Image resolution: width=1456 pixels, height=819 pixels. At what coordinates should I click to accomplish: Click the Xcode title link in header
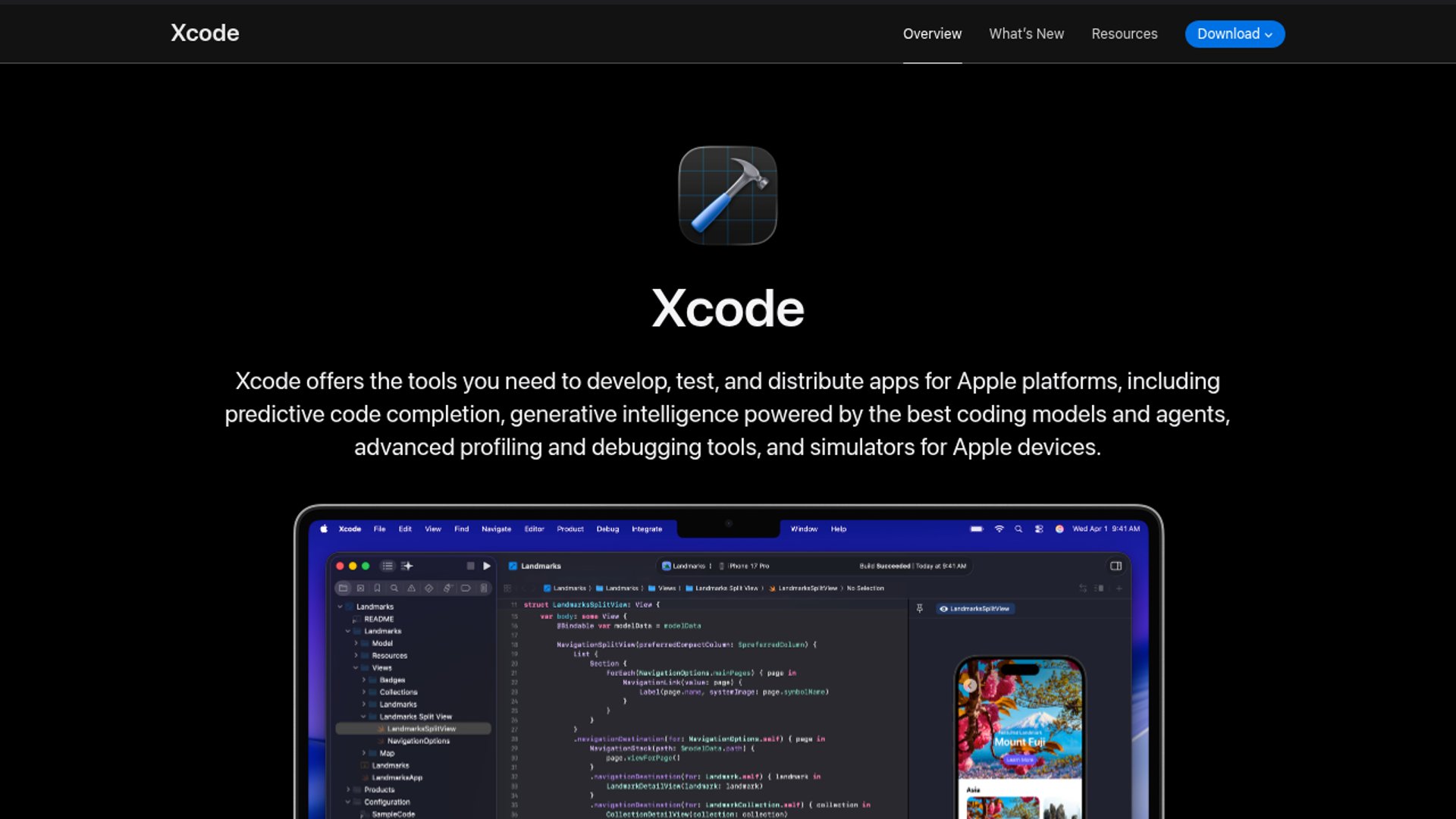coord(205,33)
